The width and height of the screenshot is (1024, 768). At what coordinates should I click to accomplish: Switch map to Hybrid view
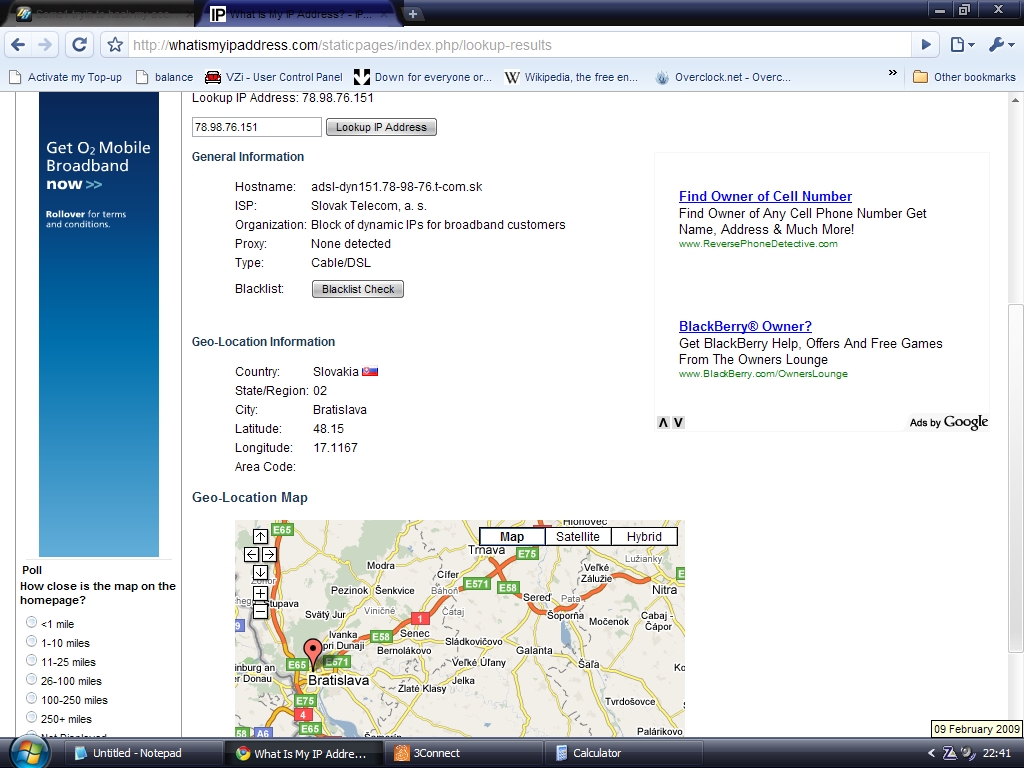coord(644,537)
